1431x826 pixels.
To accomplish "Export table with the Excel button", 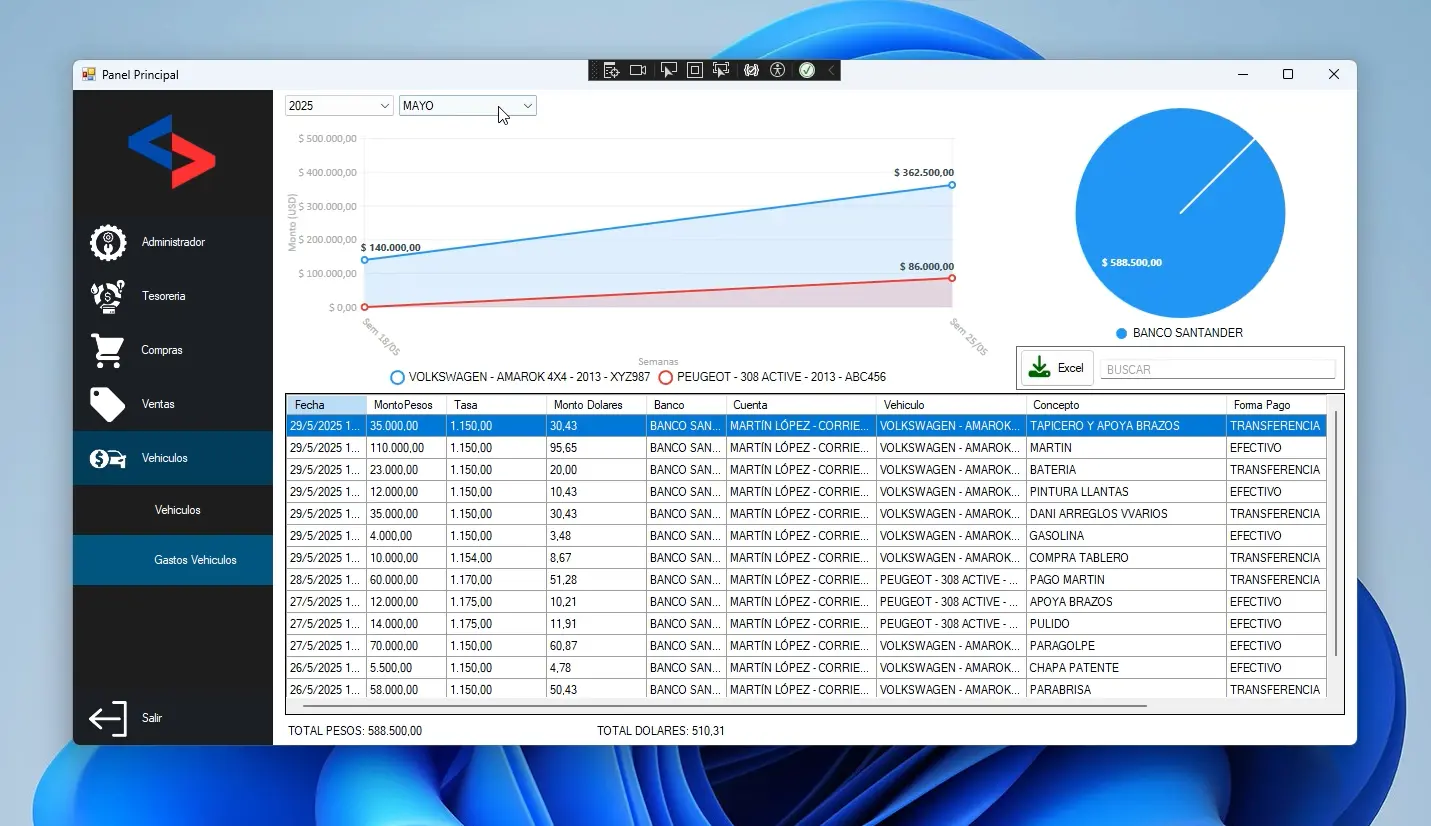I will (1057, 368).
